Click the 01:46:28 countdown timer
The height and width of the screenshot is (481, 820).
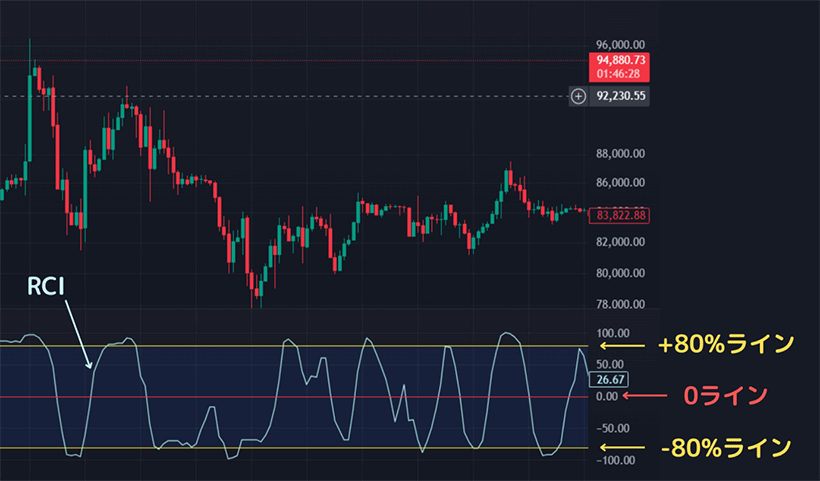620,74
